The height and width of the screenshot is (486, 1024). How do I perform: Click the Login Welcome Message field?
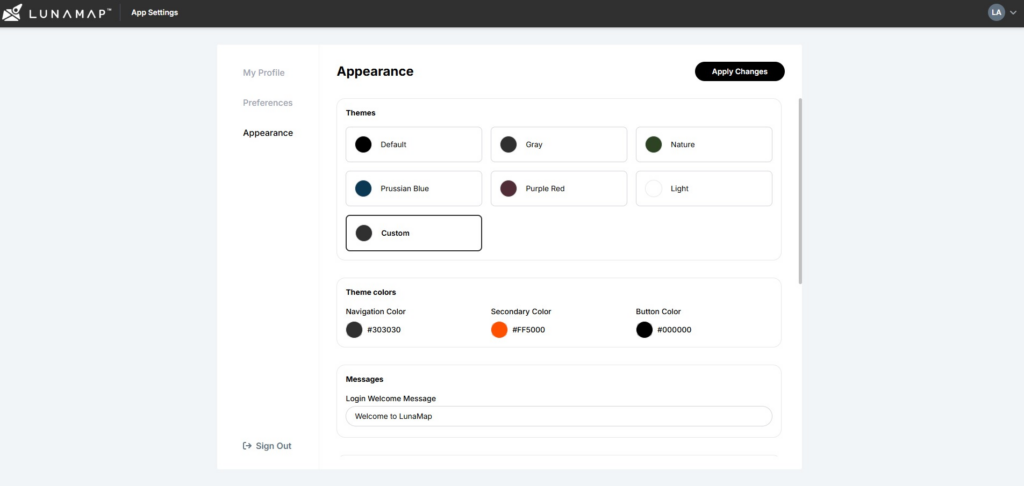pyautogui.click(x=558, y=416)
